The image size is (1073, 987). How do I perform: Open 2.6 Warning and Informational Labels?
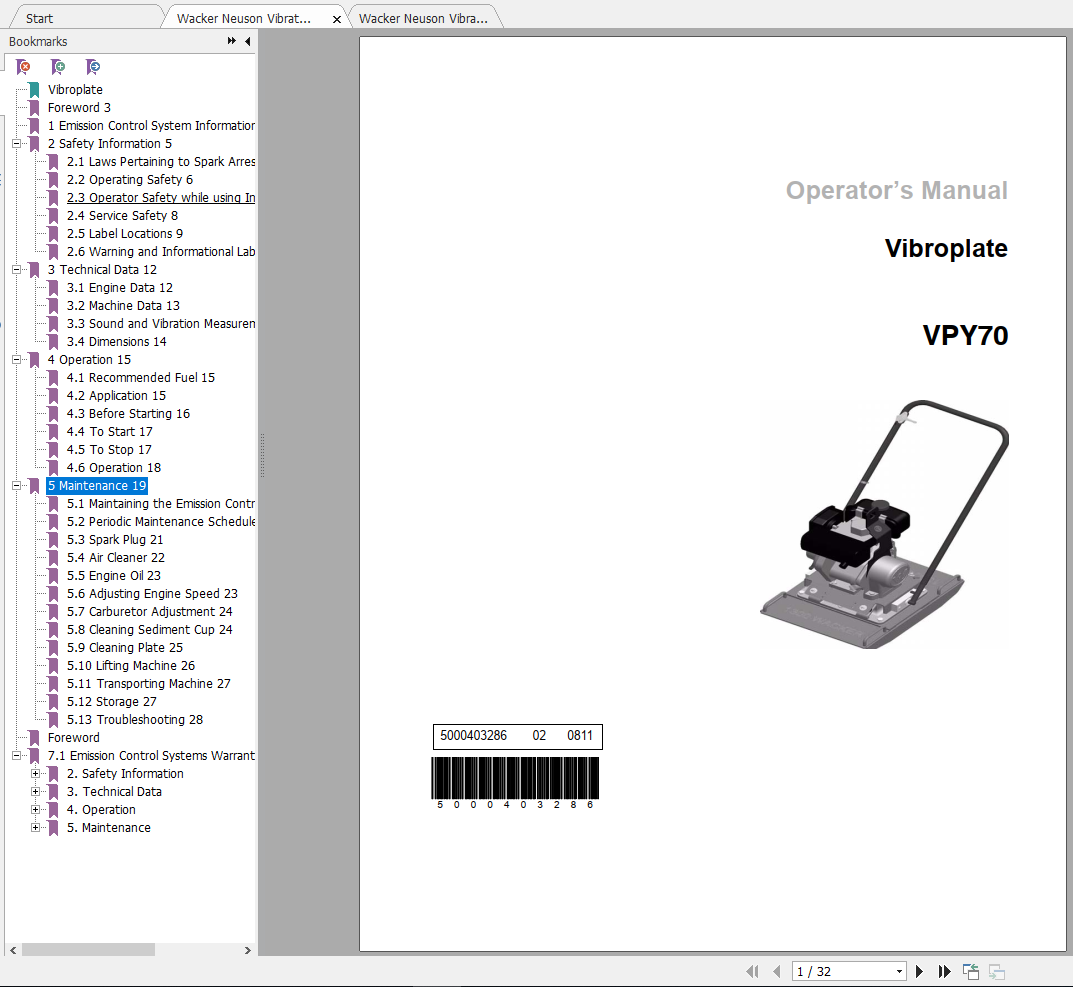161,252
